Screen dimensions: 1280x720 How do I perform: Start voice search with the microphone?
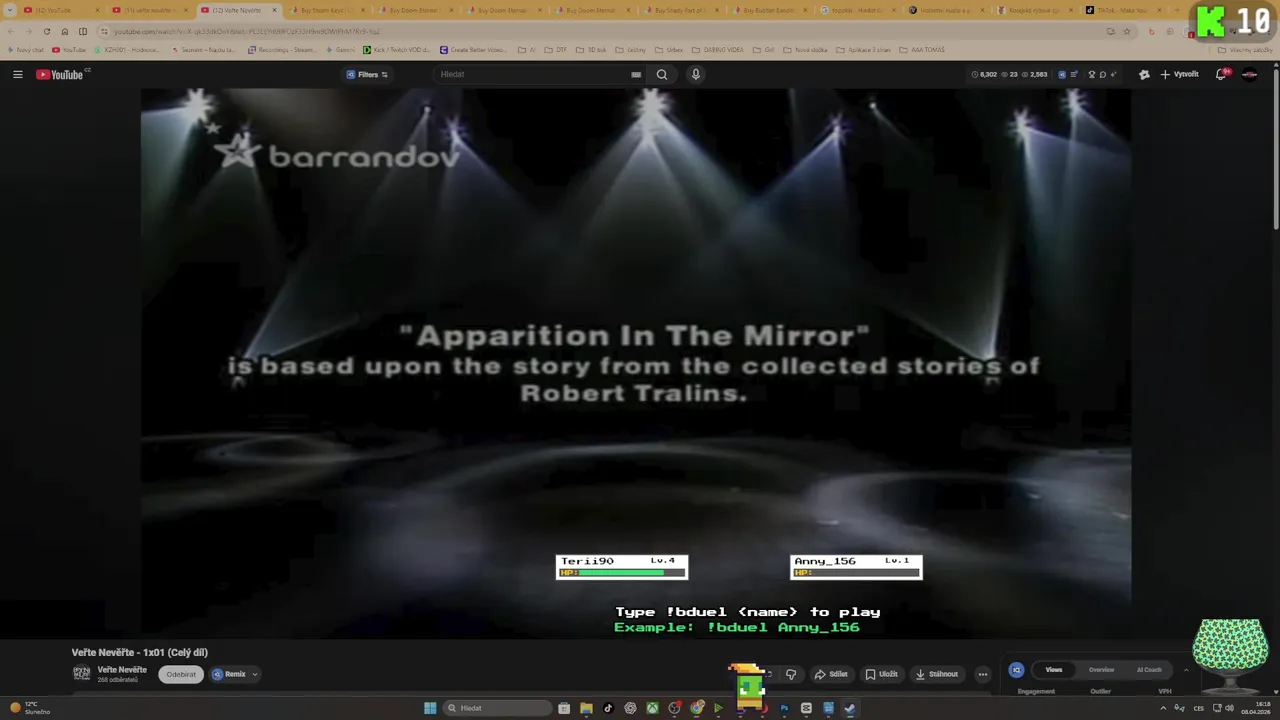(696, 74)
